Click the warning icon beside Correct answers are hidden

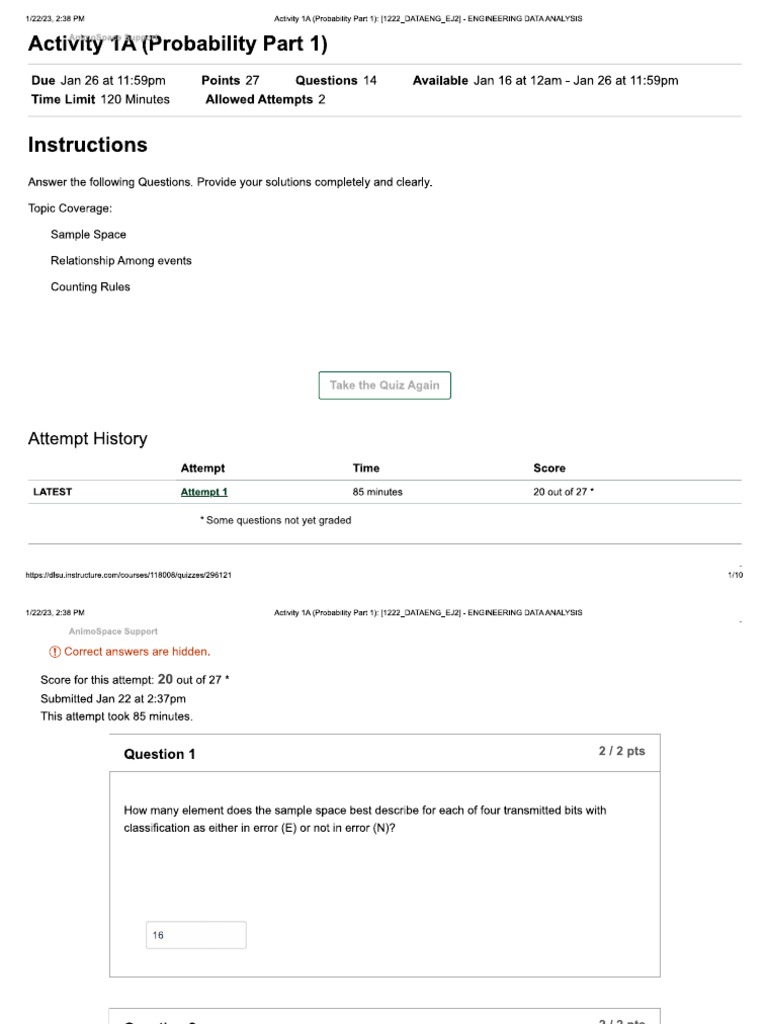54,652
